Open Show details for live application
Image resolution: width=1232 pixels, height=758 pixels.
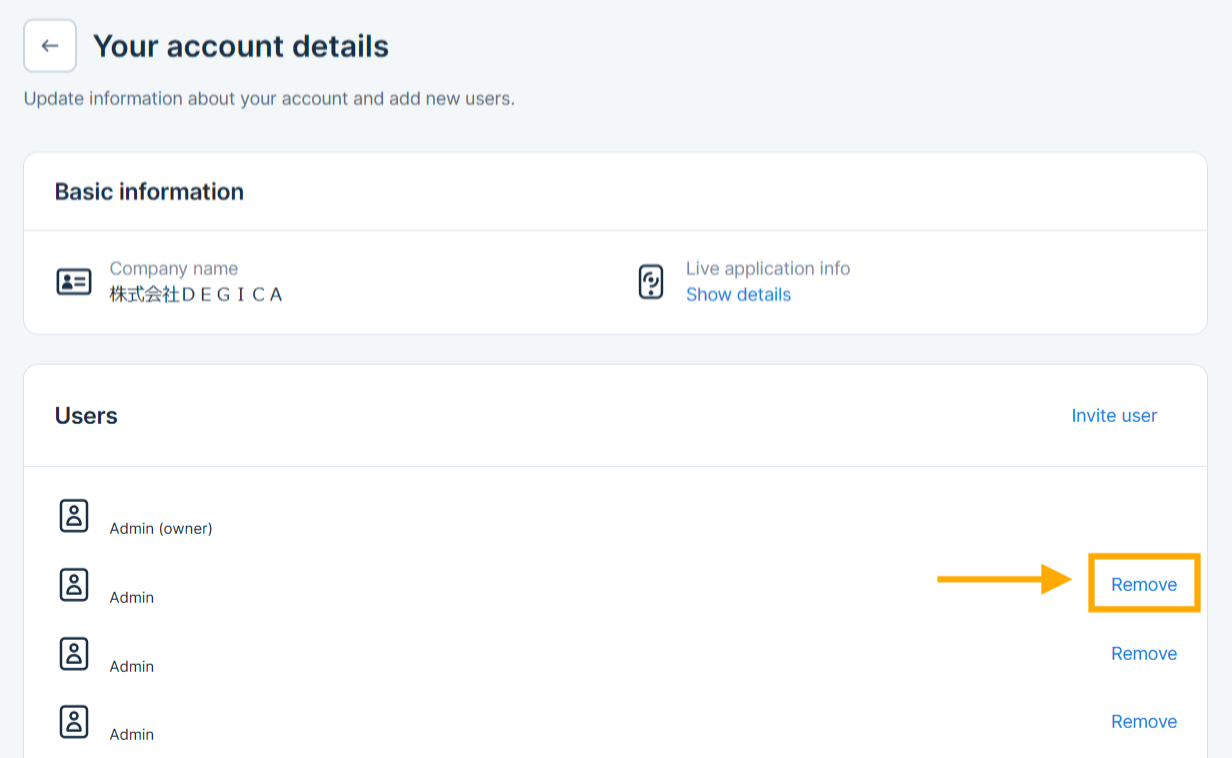[738, 295]
